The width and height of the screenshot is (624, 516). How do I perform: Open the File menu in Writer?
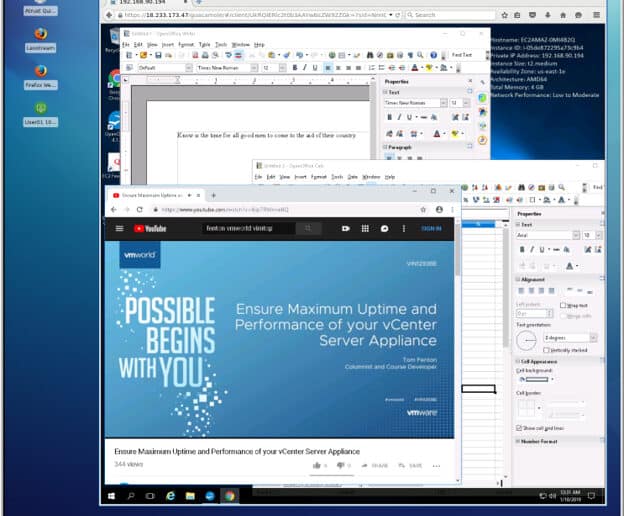(126, 45)
